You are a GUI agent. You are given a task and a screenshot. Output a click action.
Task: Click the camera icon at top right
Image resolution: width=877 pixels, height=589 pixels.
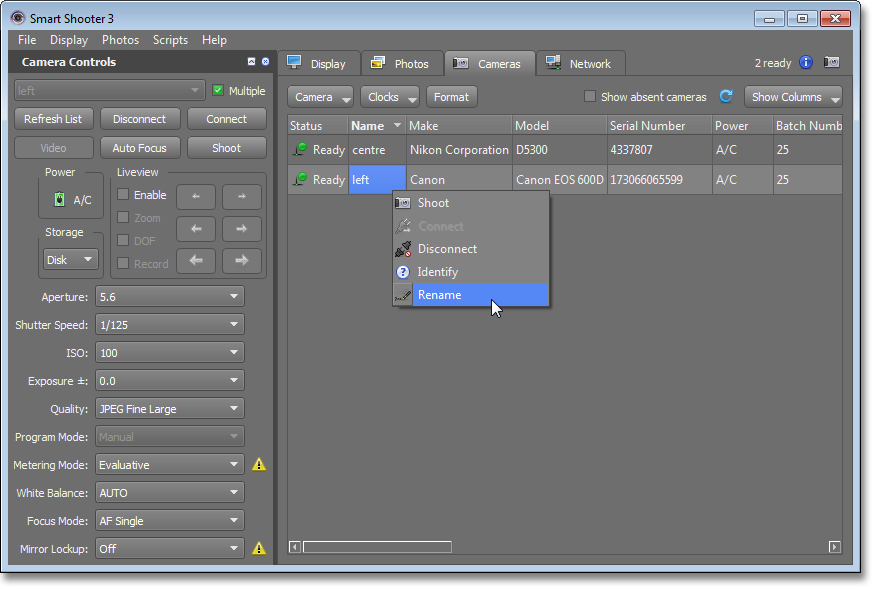[x=831, y=63]
